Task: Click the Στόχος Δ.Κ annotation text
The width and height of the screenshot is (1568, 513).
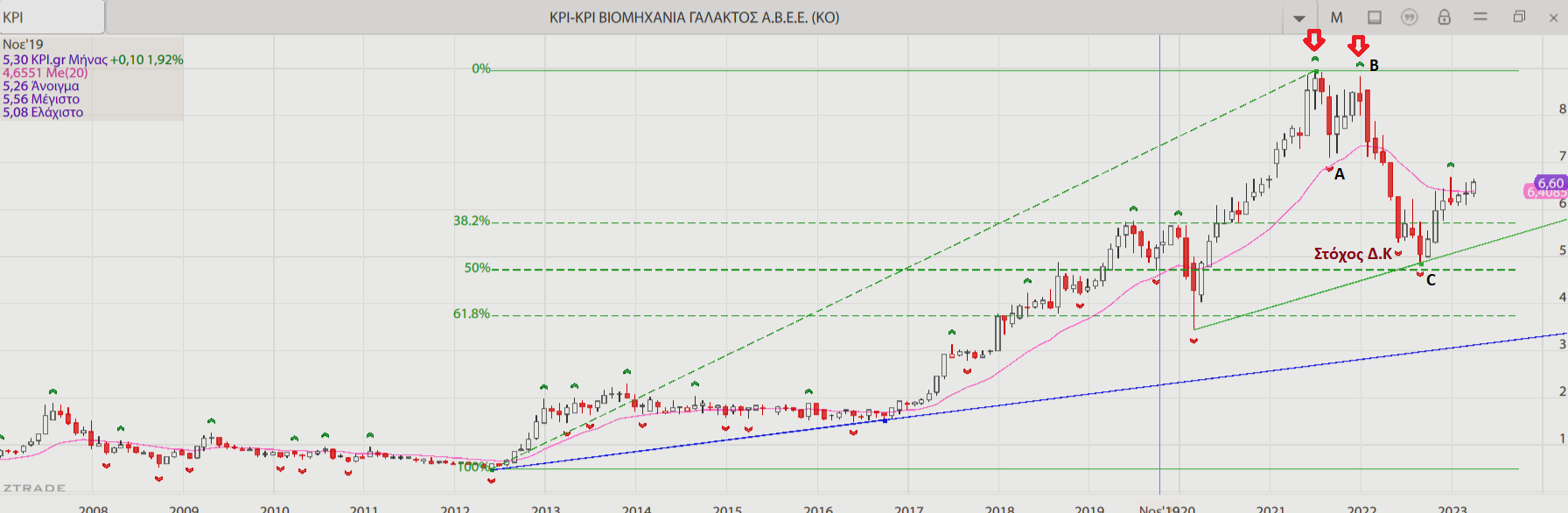Action: [1353, 254]
